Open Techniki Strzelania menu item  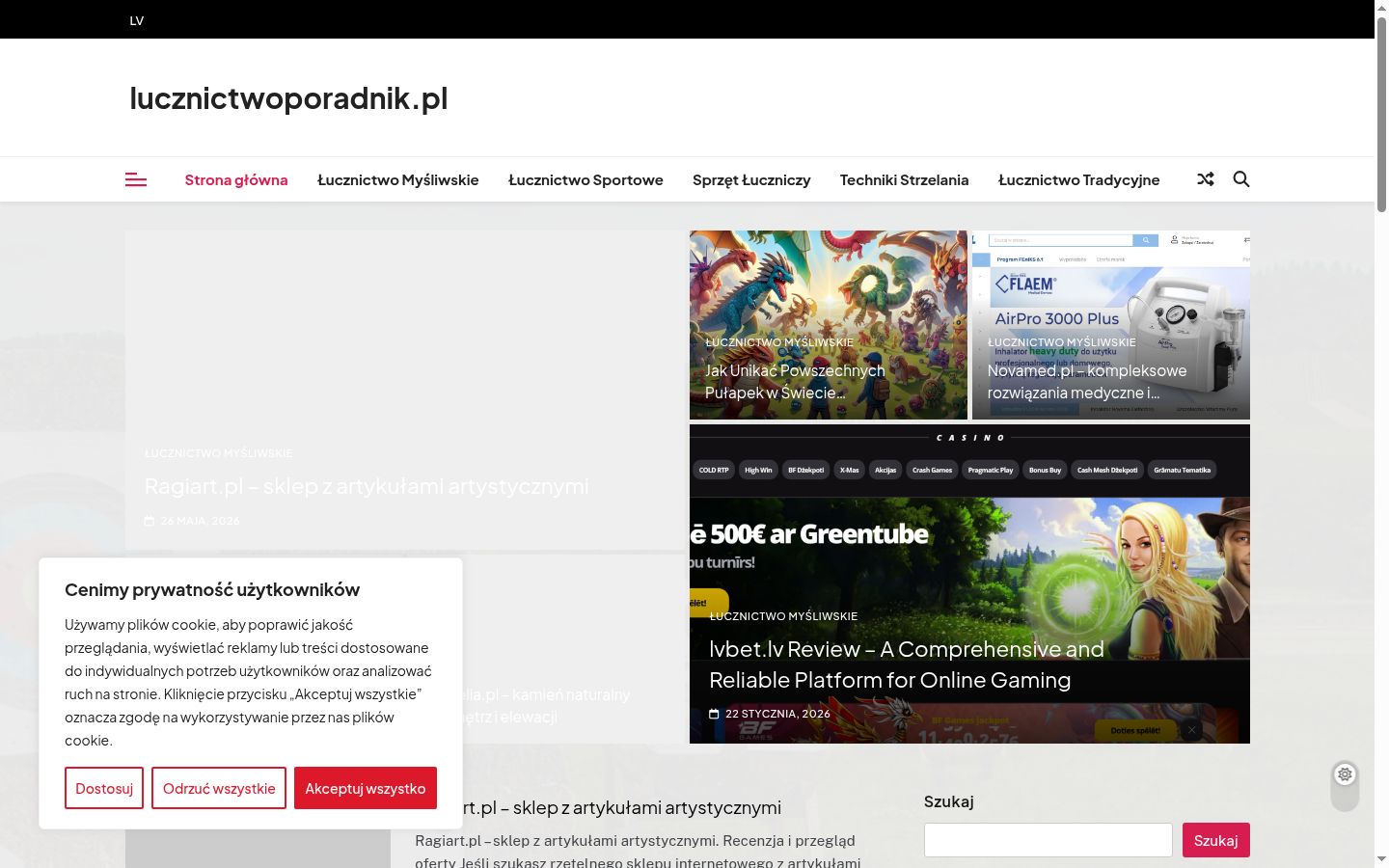(x=905, y=180)
